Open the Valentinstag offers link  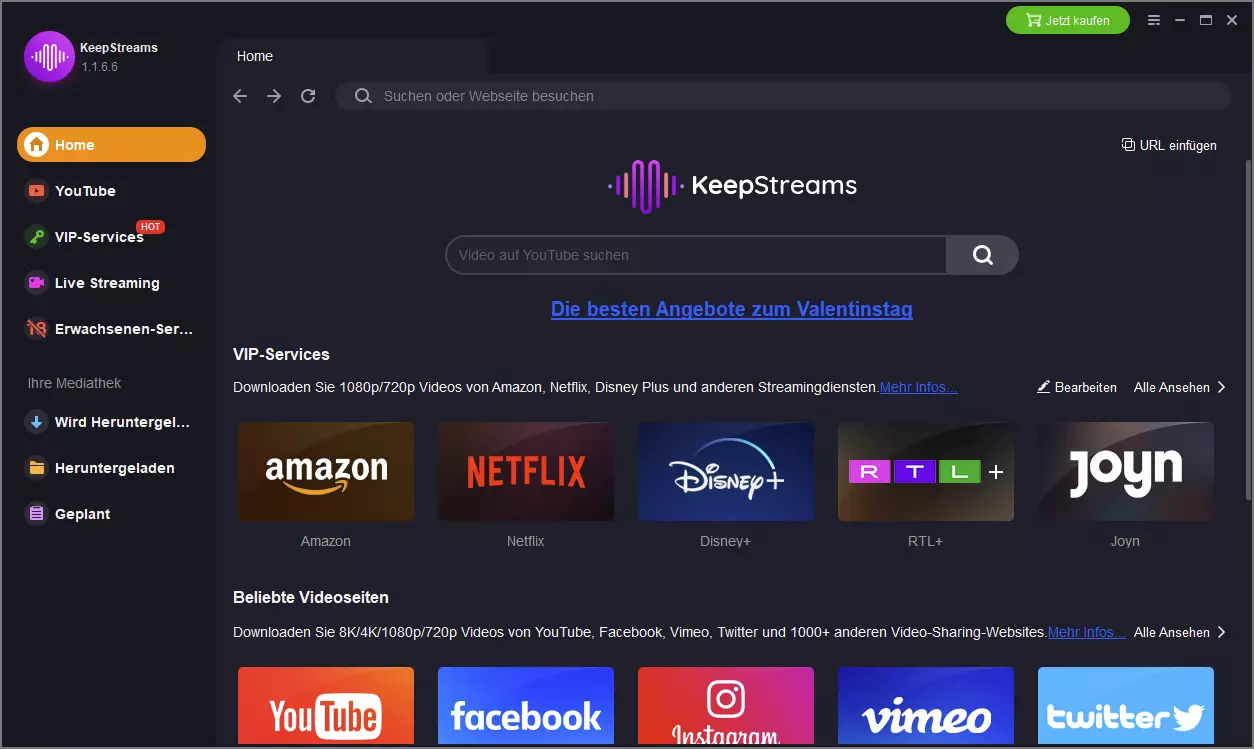[732, 309]
